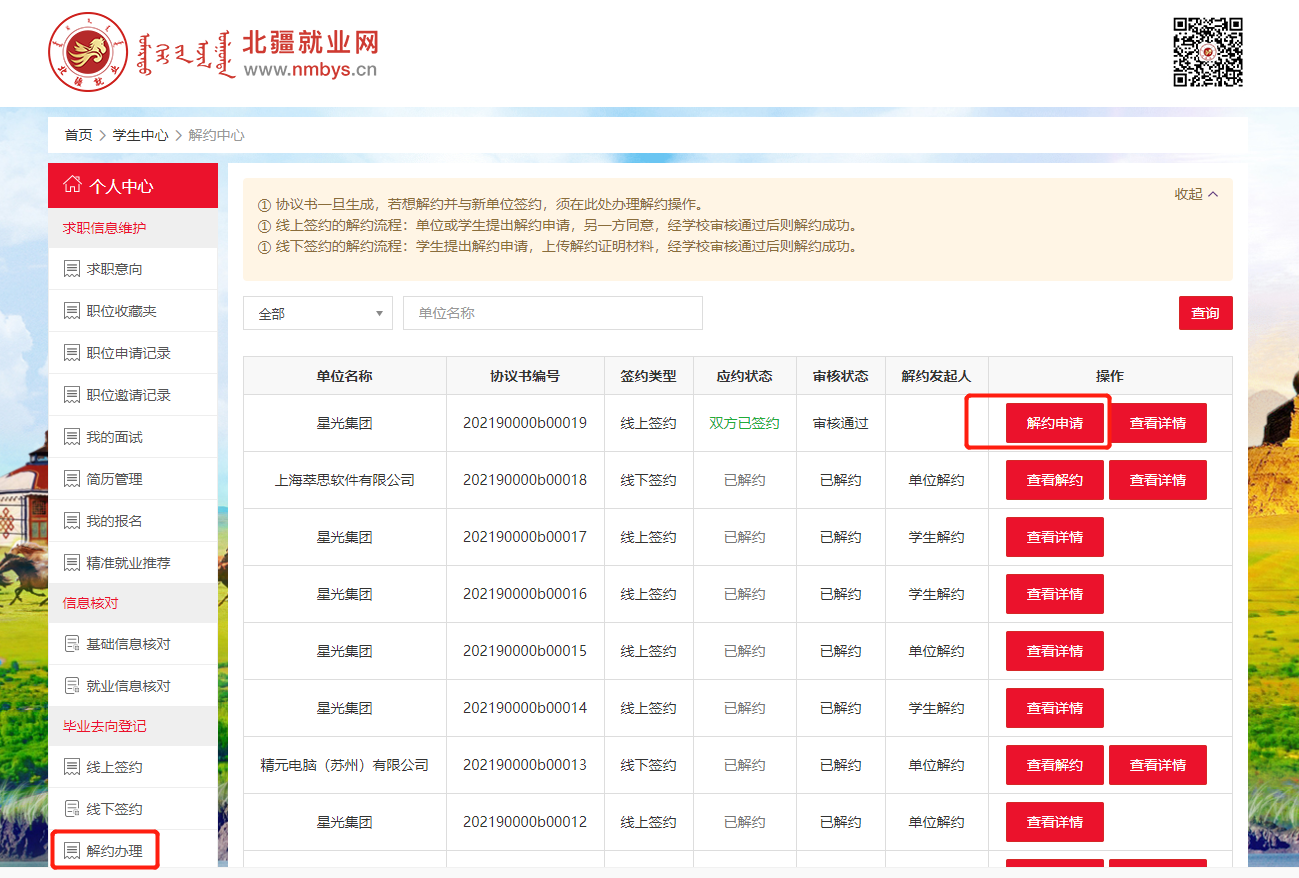Open 线上签约 in the sidebar menu
1299x878 pixels.
(114, 767)
